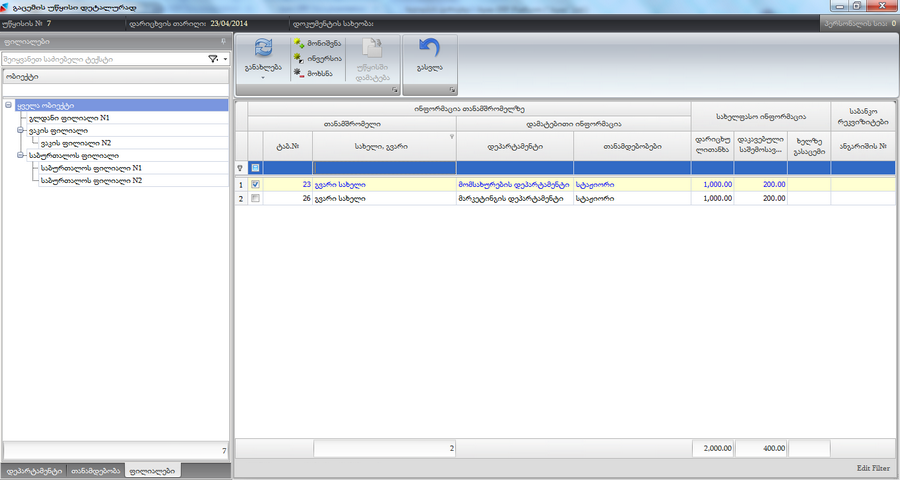
Task: Switch to the თანამდებობა tab
Action: click(95, 470)
